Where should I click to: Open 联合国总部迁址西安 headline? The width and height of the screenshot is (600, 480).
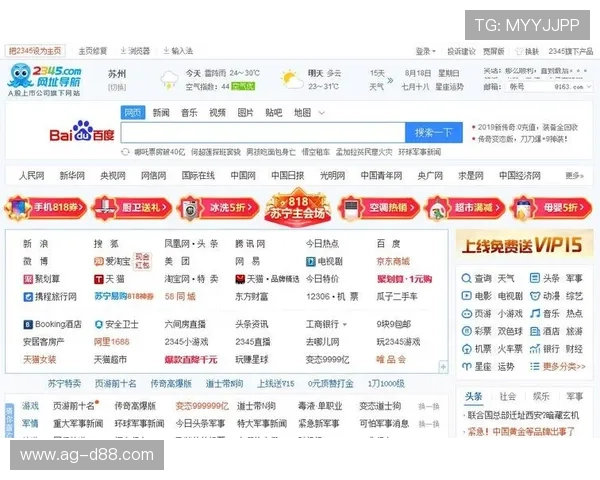tap(523, 415)
